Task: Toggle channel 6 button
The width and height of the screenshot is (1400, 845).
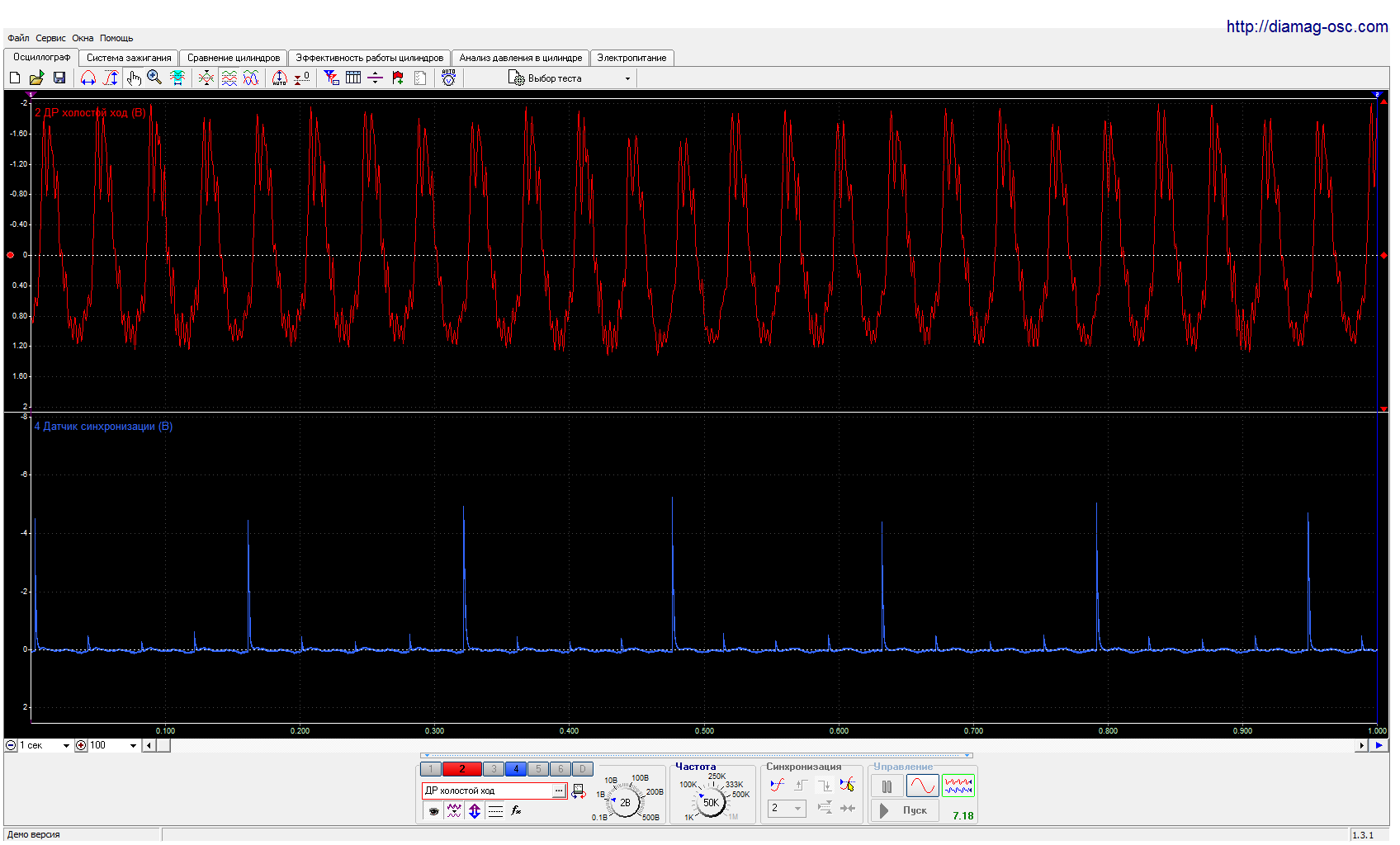Action: (x=560, y=768)
